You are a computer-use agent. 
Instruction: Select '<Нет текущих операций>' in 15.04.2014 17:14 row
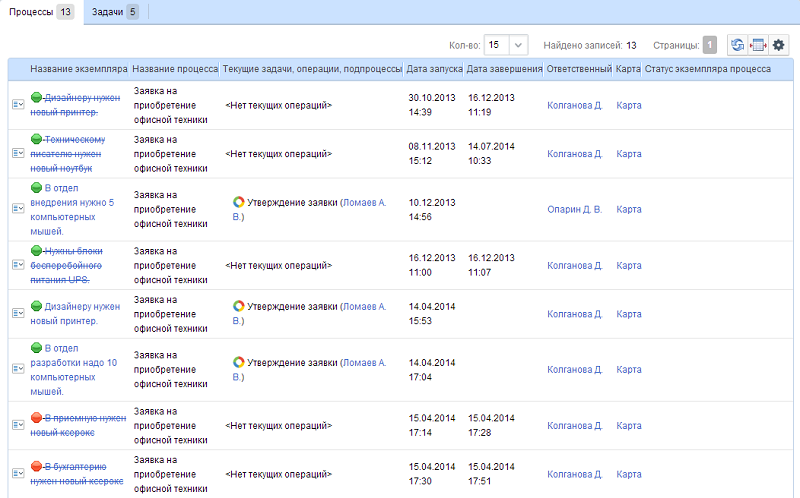279,426
